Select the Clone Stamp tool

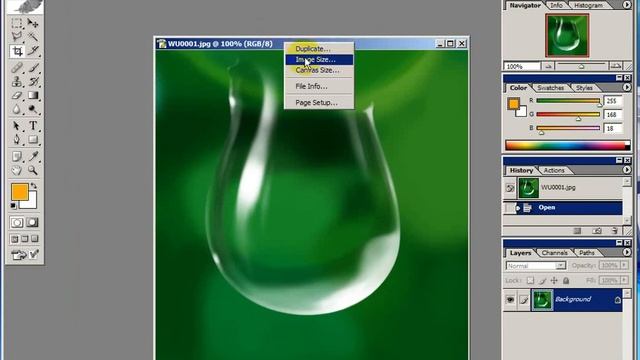tap(17, 82)
